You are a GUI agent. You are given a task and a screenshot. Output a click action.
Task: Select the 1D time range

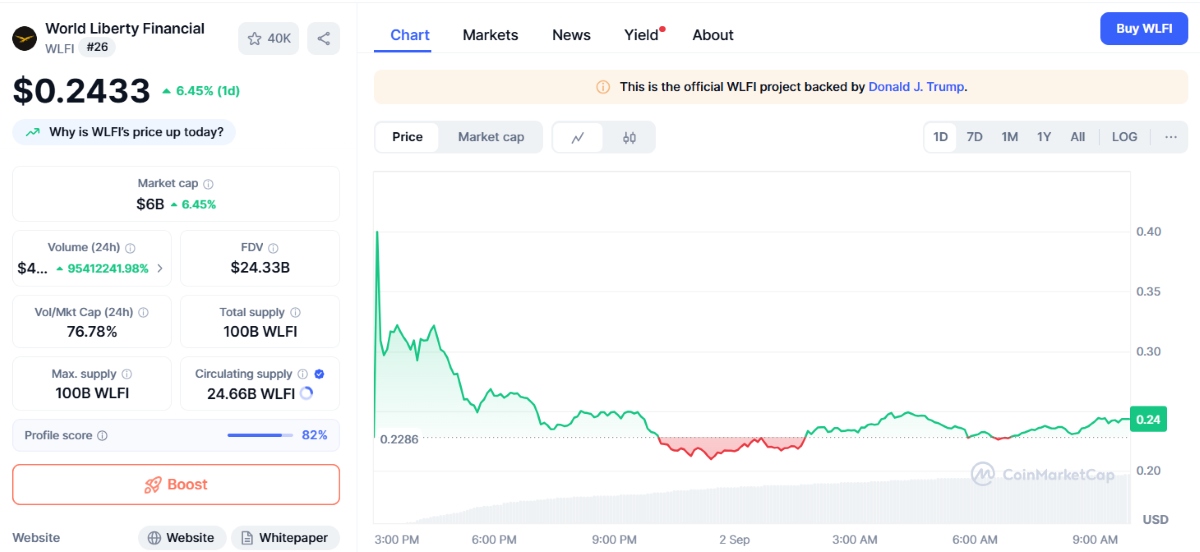click(941, 137)
